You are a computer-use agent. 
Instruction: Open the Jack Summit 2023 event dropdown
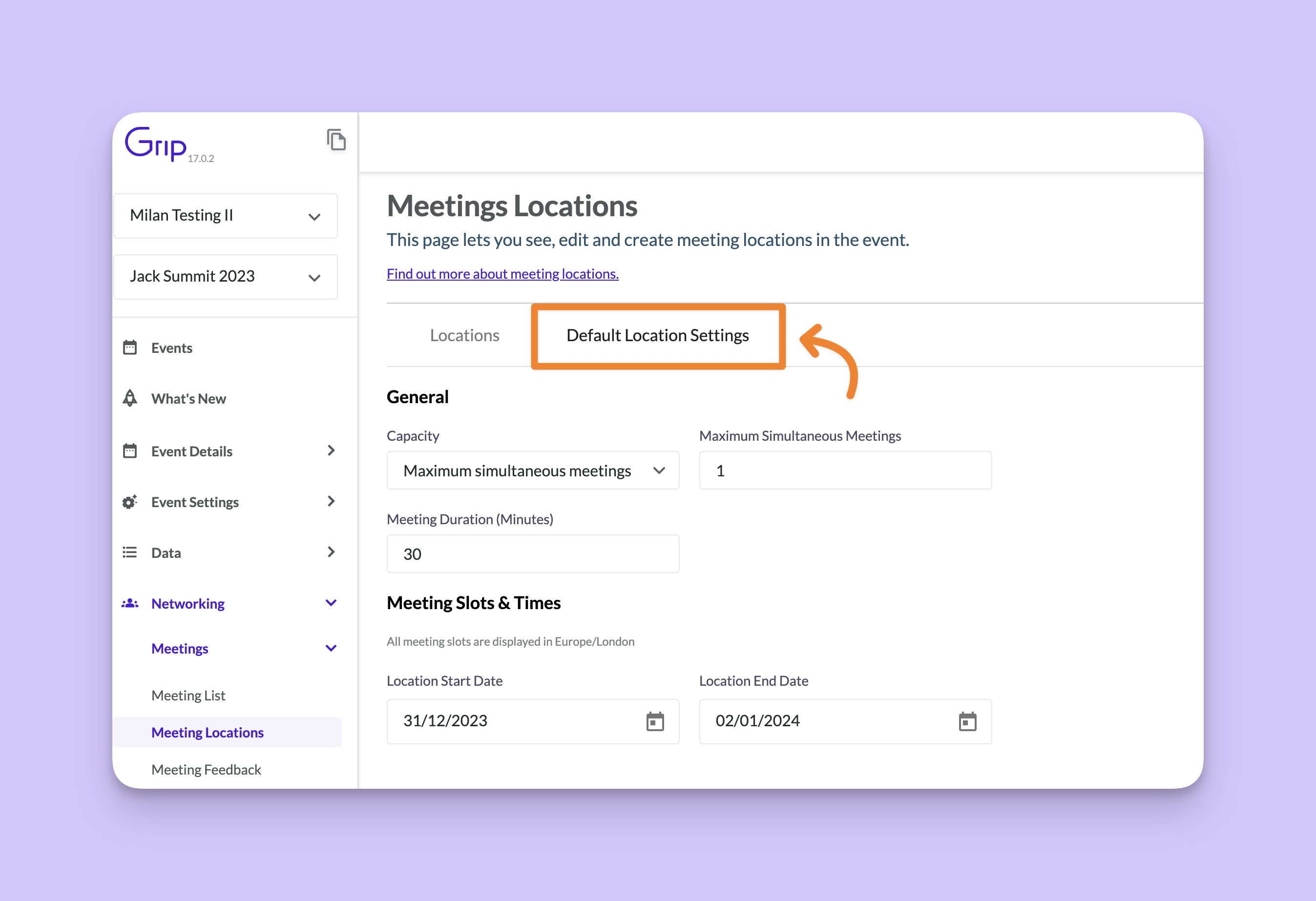coord(226,277)
